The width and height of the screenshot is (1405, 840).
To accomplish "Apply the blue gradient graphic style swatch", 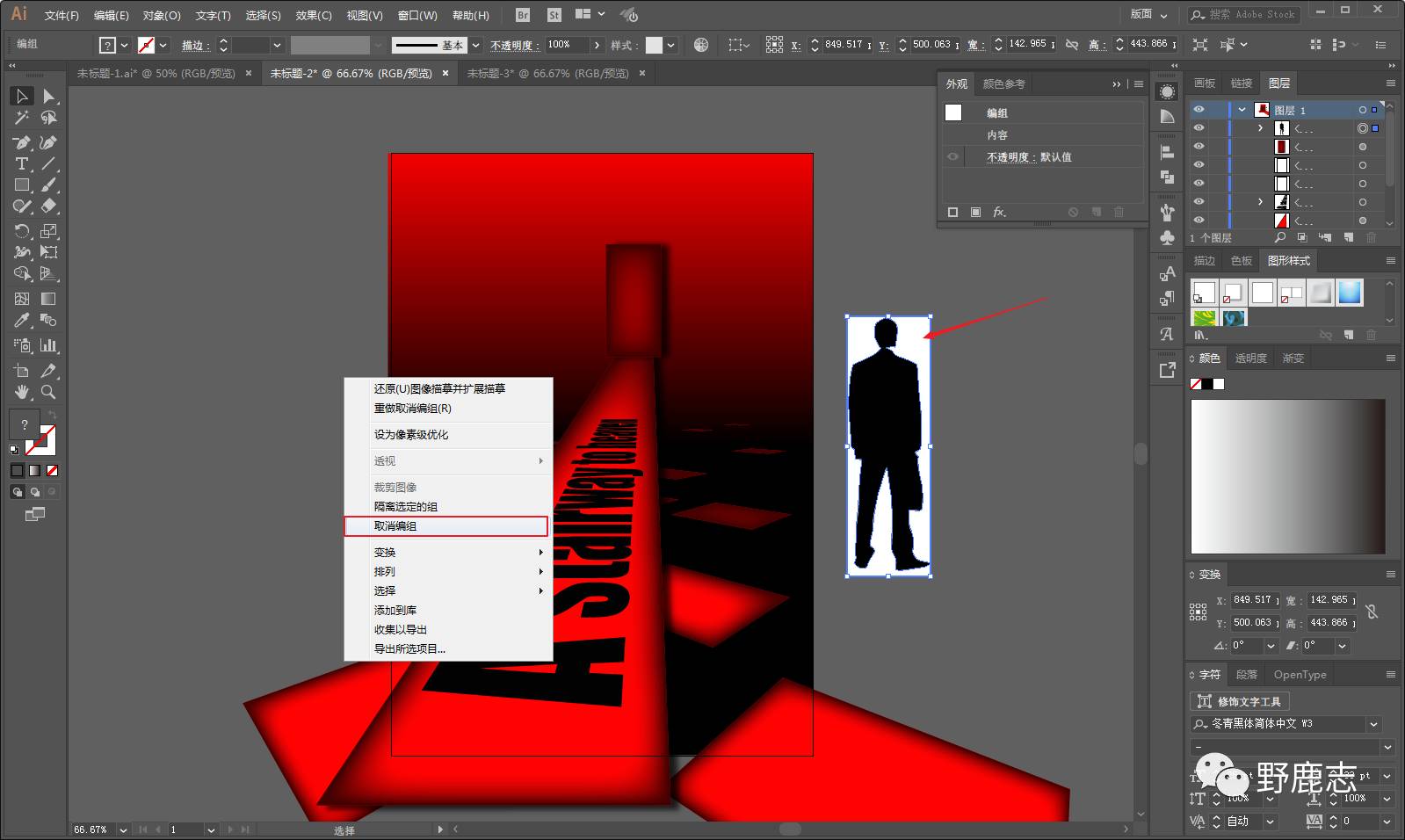I will pyautogui.click(x=1350, y=293).
